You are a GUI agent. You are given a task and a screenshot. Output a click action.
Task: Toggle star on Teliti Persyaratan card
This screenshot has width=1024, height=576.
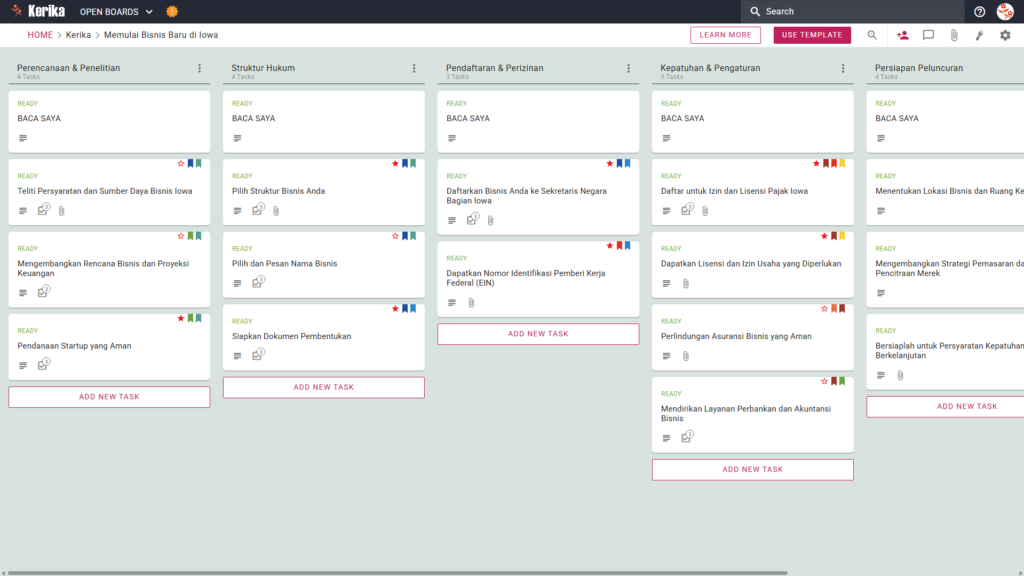point(181,163)
